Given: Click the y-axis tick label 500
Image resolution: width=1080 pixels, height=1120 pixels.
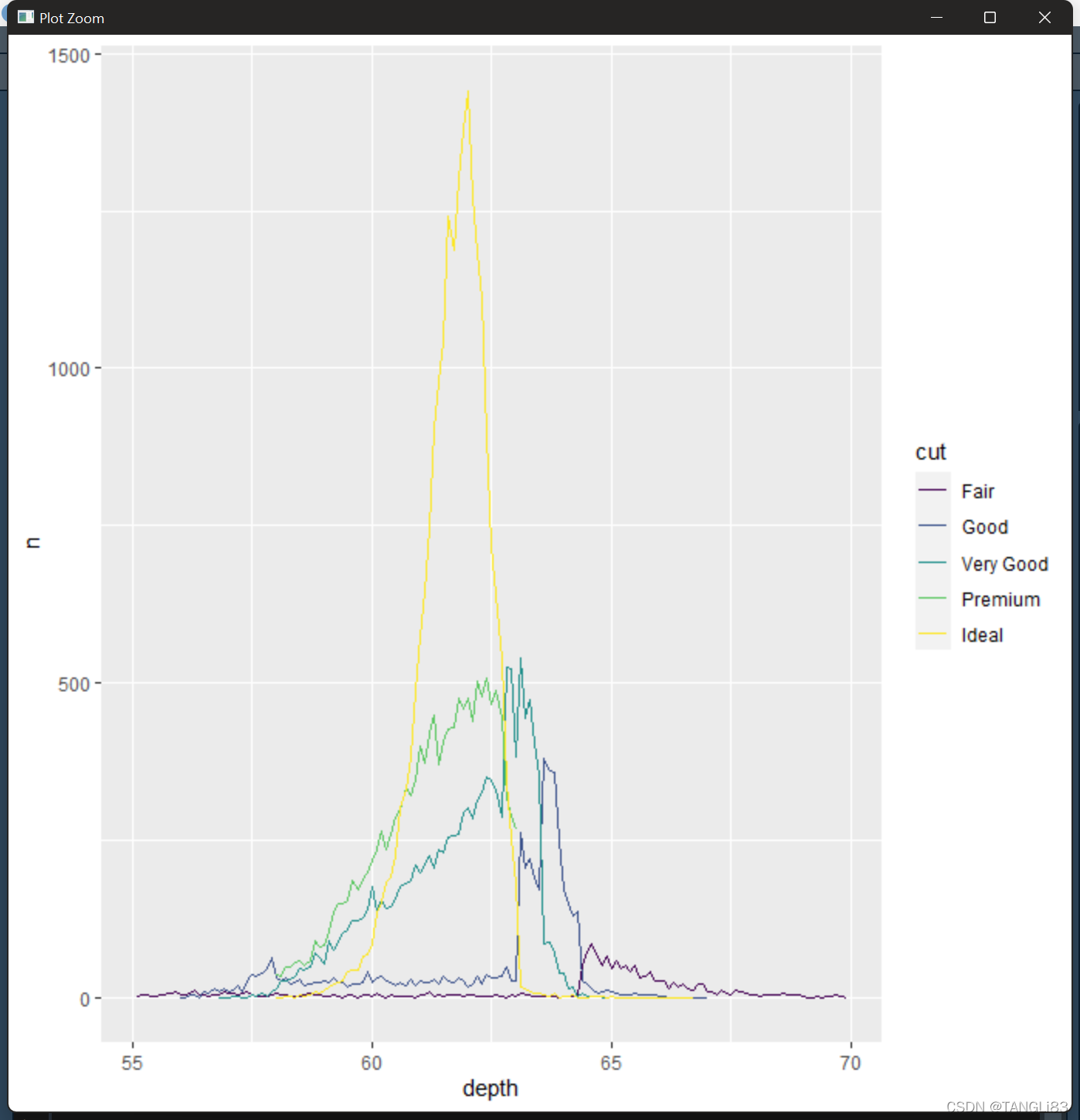Looking at the screenshot, I should coord(74,684).
